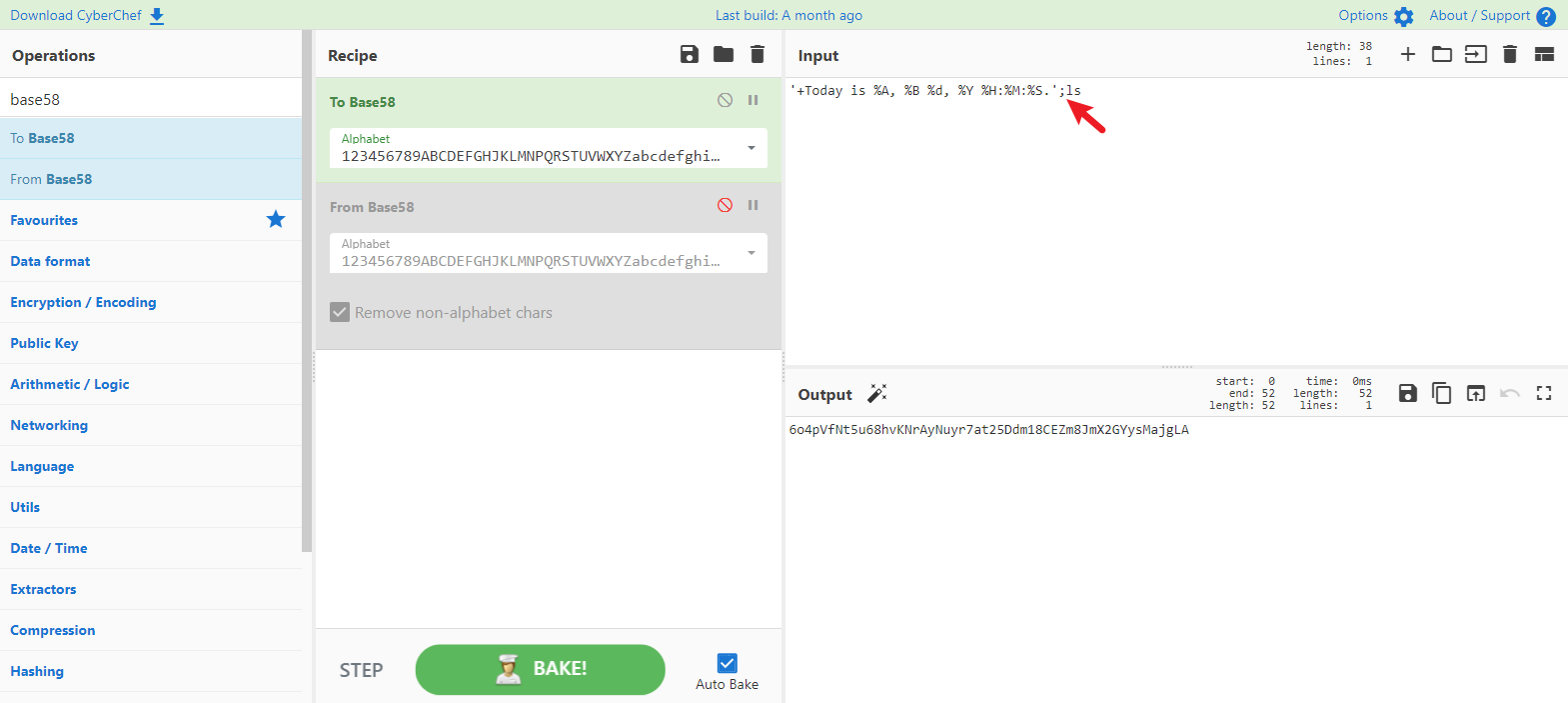
Task: Clear the recipe with the trash icon
Action: tap(758, 54)
